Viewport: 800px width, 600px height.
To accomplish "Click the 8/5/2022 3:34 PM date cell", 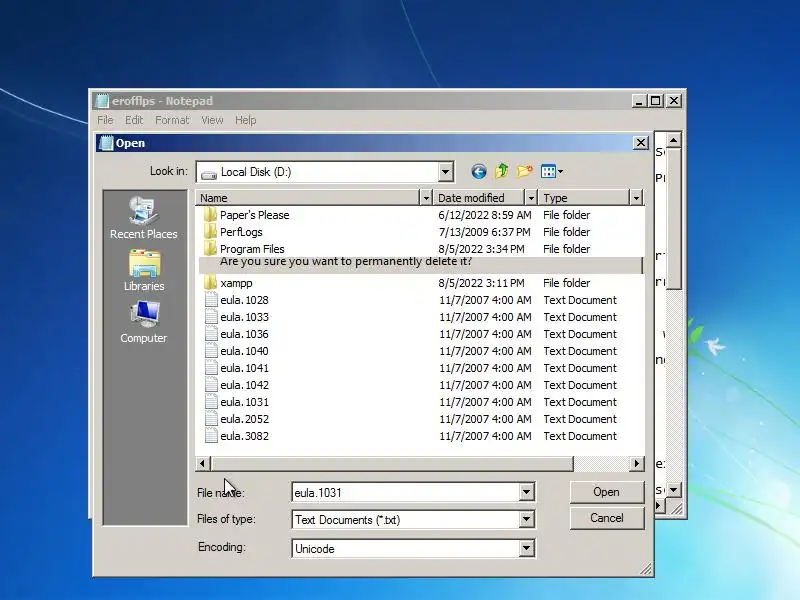I will point(481,248).
